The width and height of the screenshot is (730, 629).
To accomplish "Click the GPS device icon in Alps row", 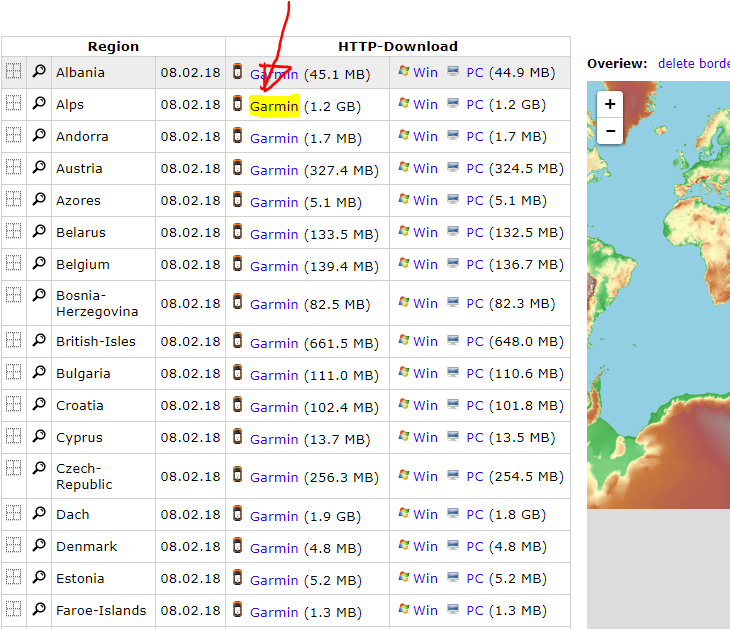I will coord(237,103).
